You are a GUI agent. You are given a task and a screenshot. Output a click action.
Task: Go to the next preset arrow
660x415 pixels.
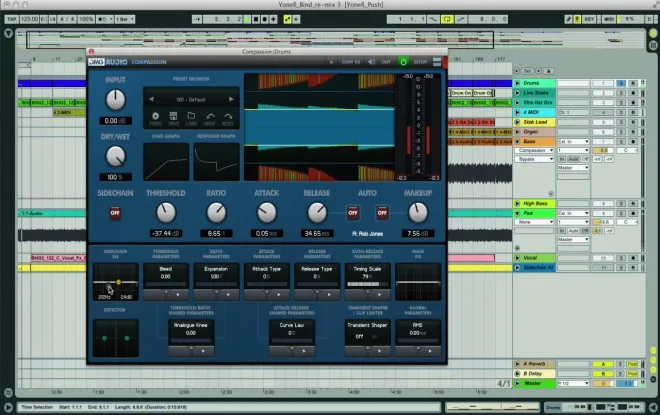(231, 99)
